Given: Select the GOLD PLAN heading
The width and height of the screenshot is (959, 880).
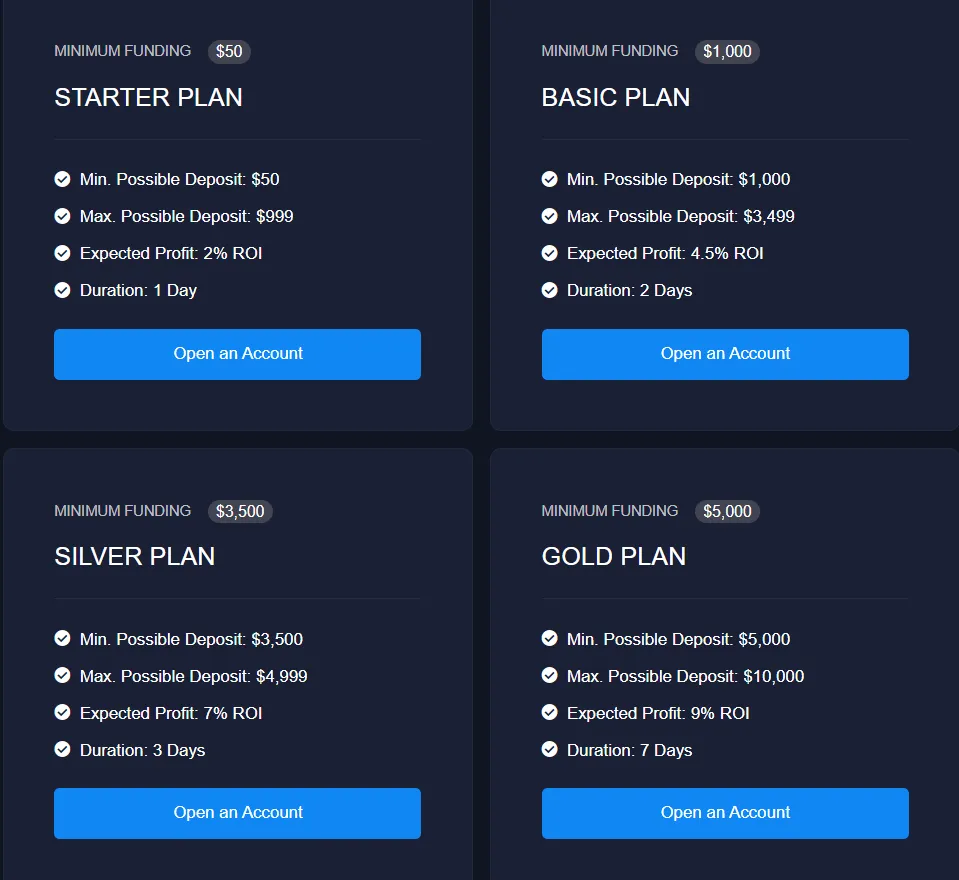Looking at the screenshot, I should [x=614, y=557].
